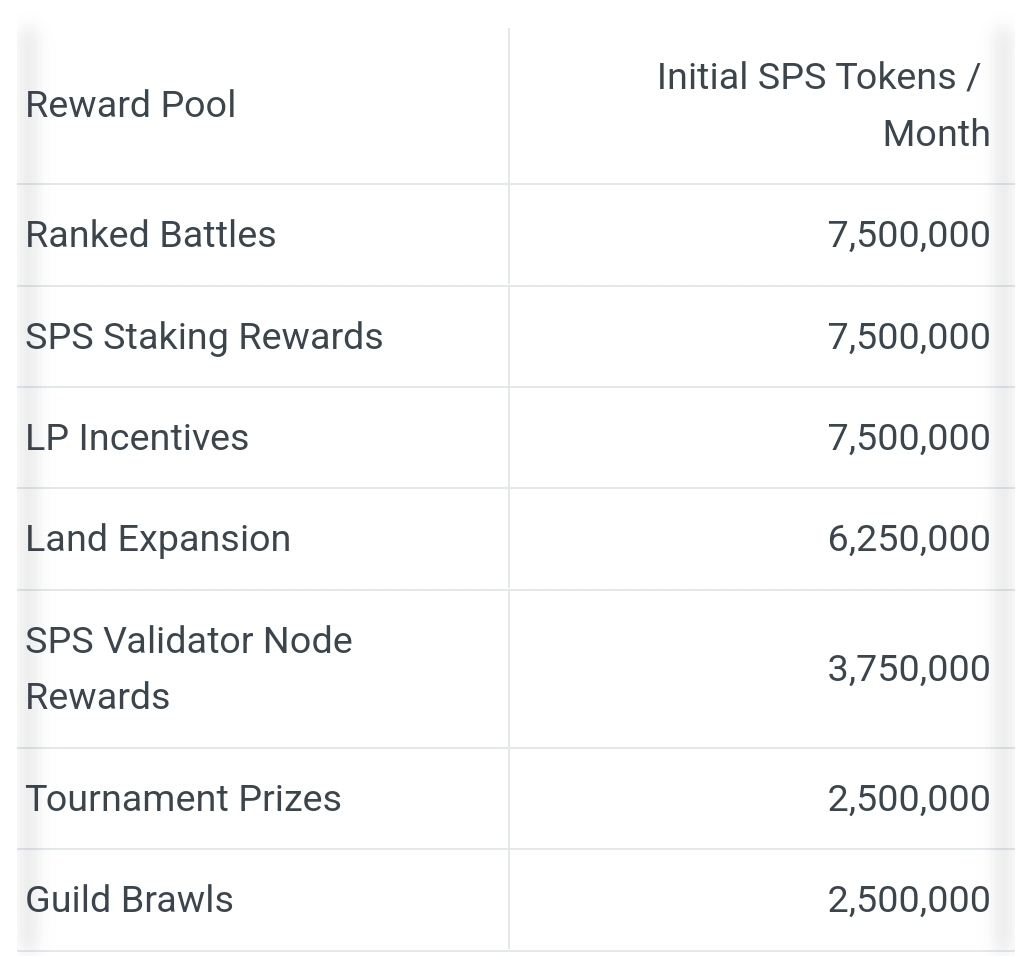Click the Reward Pool column header
The image size is (1032, 956).
tap(130, 105)
